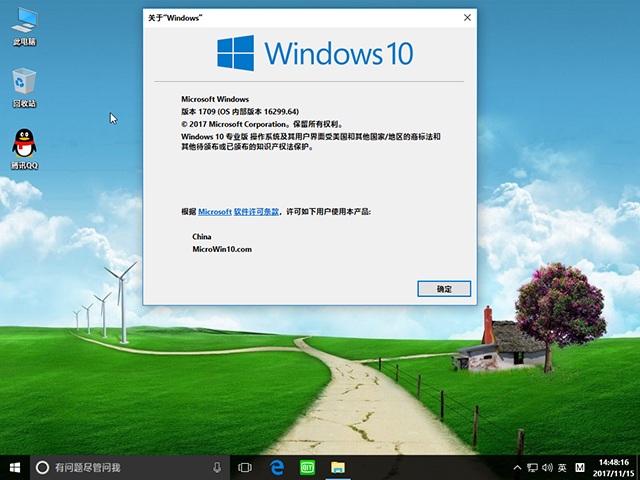
Task: Click the Cortana microphone icon
Action: pos(217,467)
